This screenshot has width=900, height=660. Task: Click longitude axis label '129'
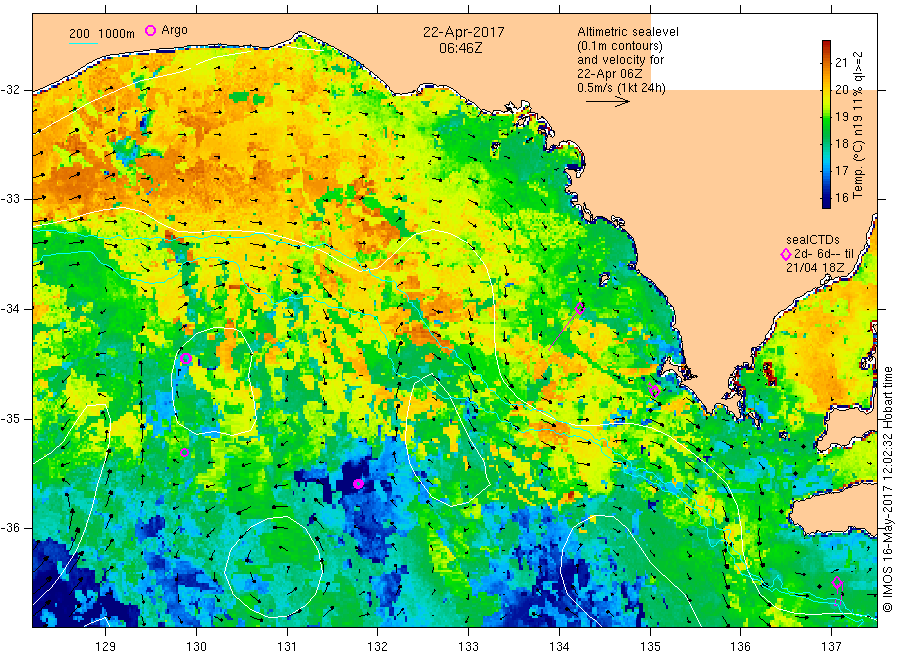[106, 647]
